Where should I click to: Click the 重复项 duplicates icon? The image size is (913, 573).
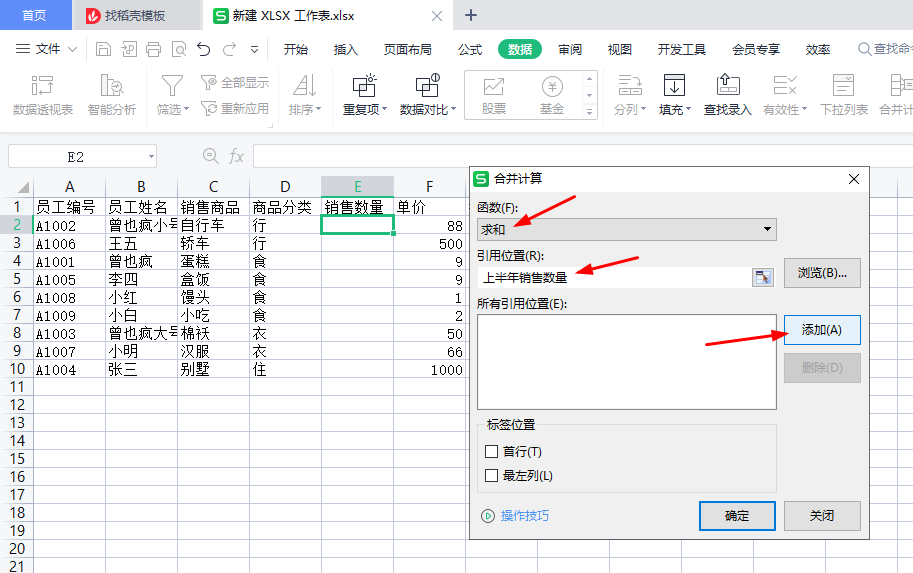coord(365,86)
